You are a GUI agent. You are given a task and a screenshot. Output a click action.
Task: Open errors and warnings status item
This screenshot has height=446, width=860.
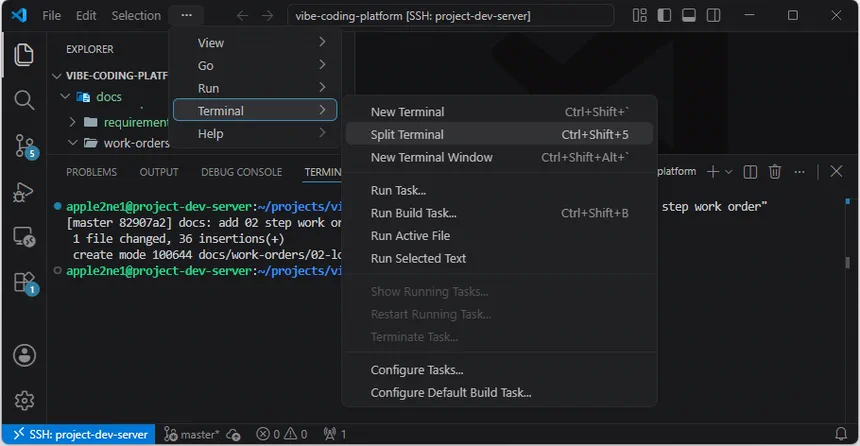(281, 434)
